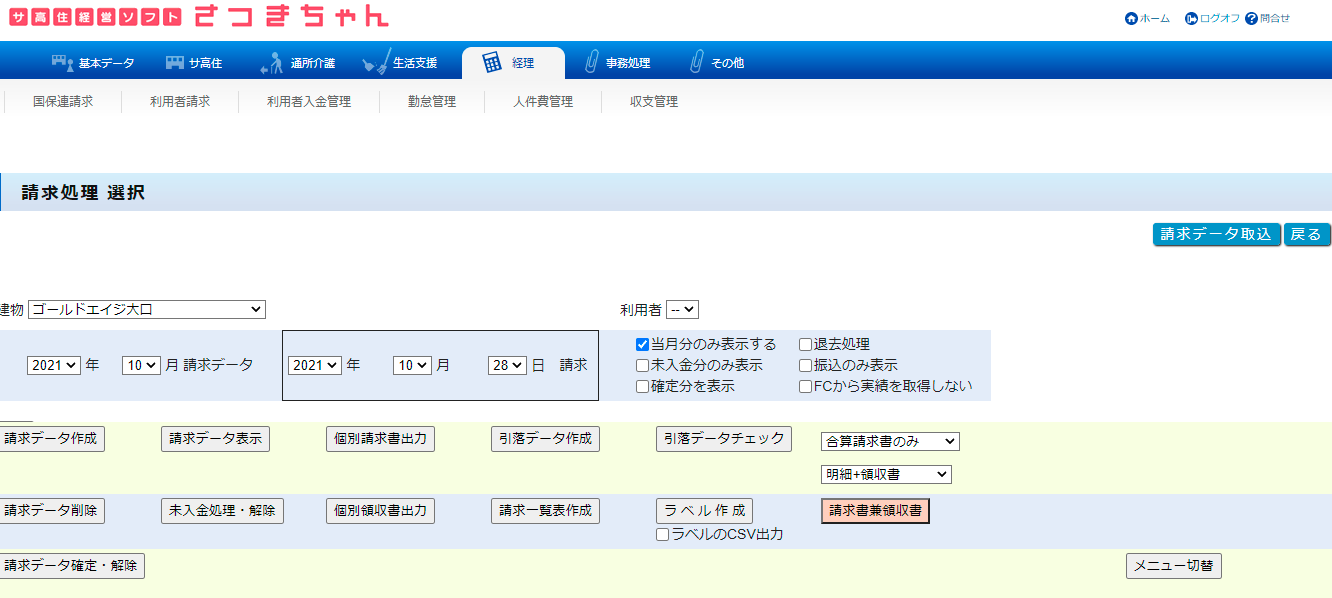Click the 請求書兼領収書 button
The height and width of the screenshot is (598, 1332).
coord(875,511)
